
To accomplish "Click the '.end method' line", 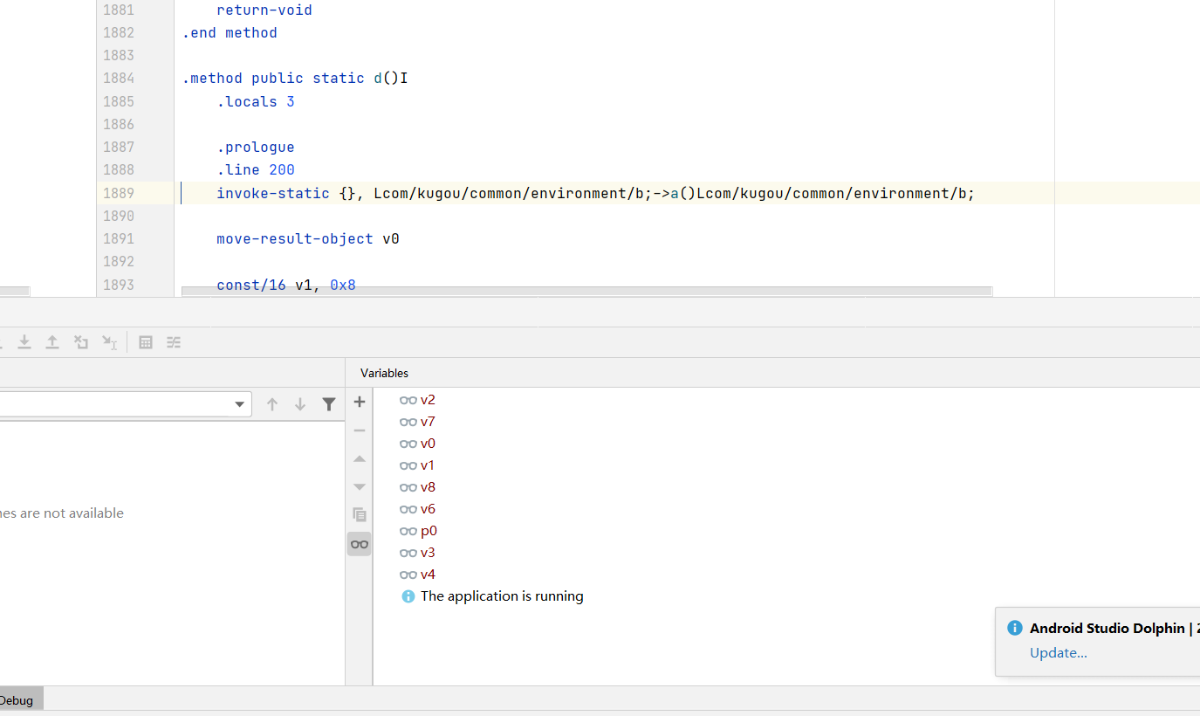I will click(x=230, y=33).
